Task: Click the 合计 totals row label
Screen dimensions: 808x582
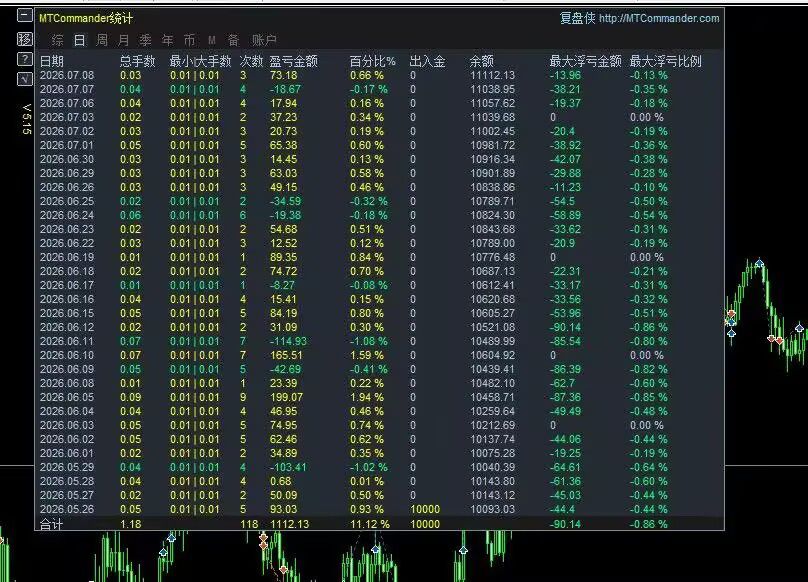Action: click(51, 524)
